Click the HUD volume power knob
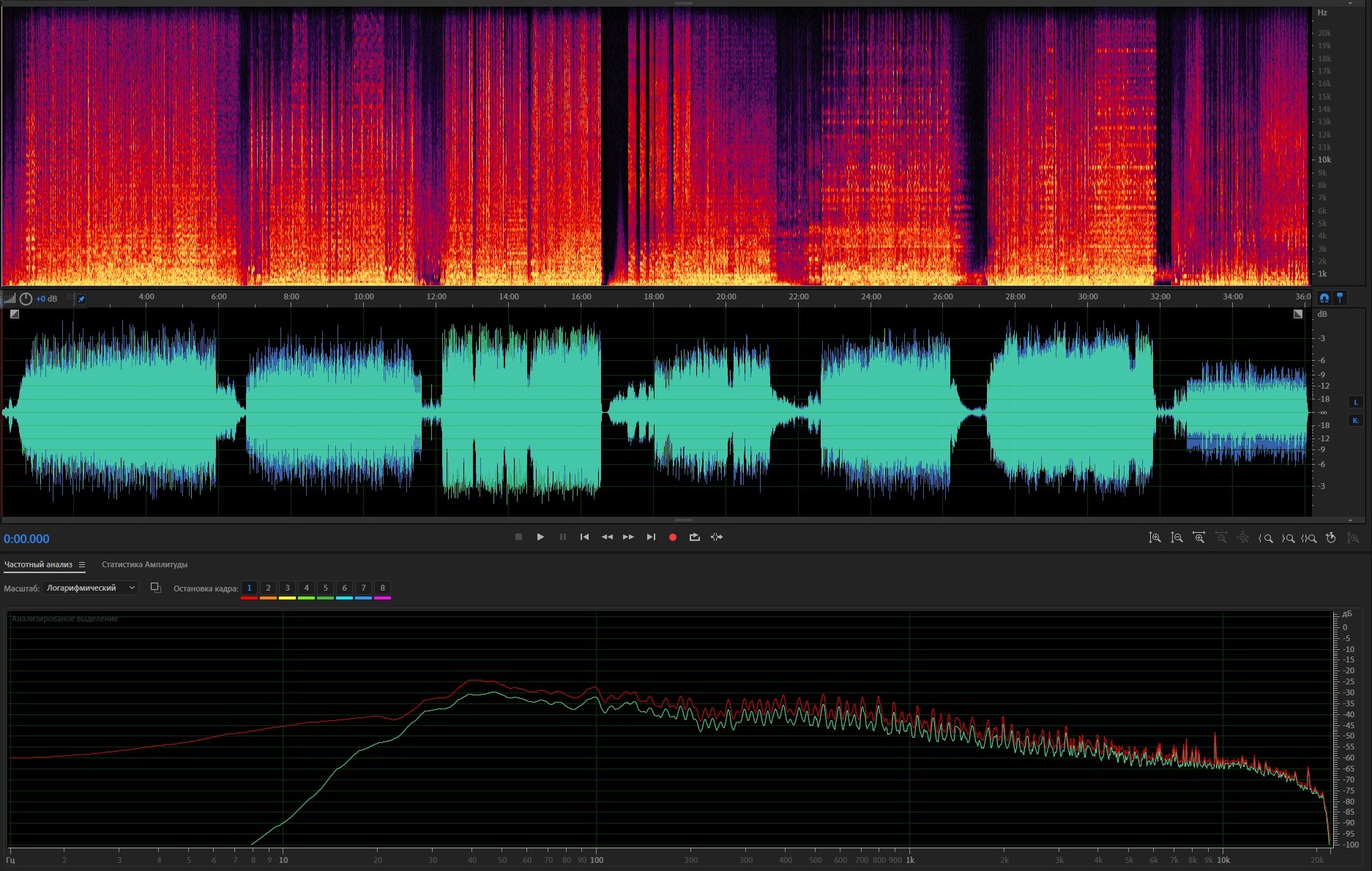 26,299
